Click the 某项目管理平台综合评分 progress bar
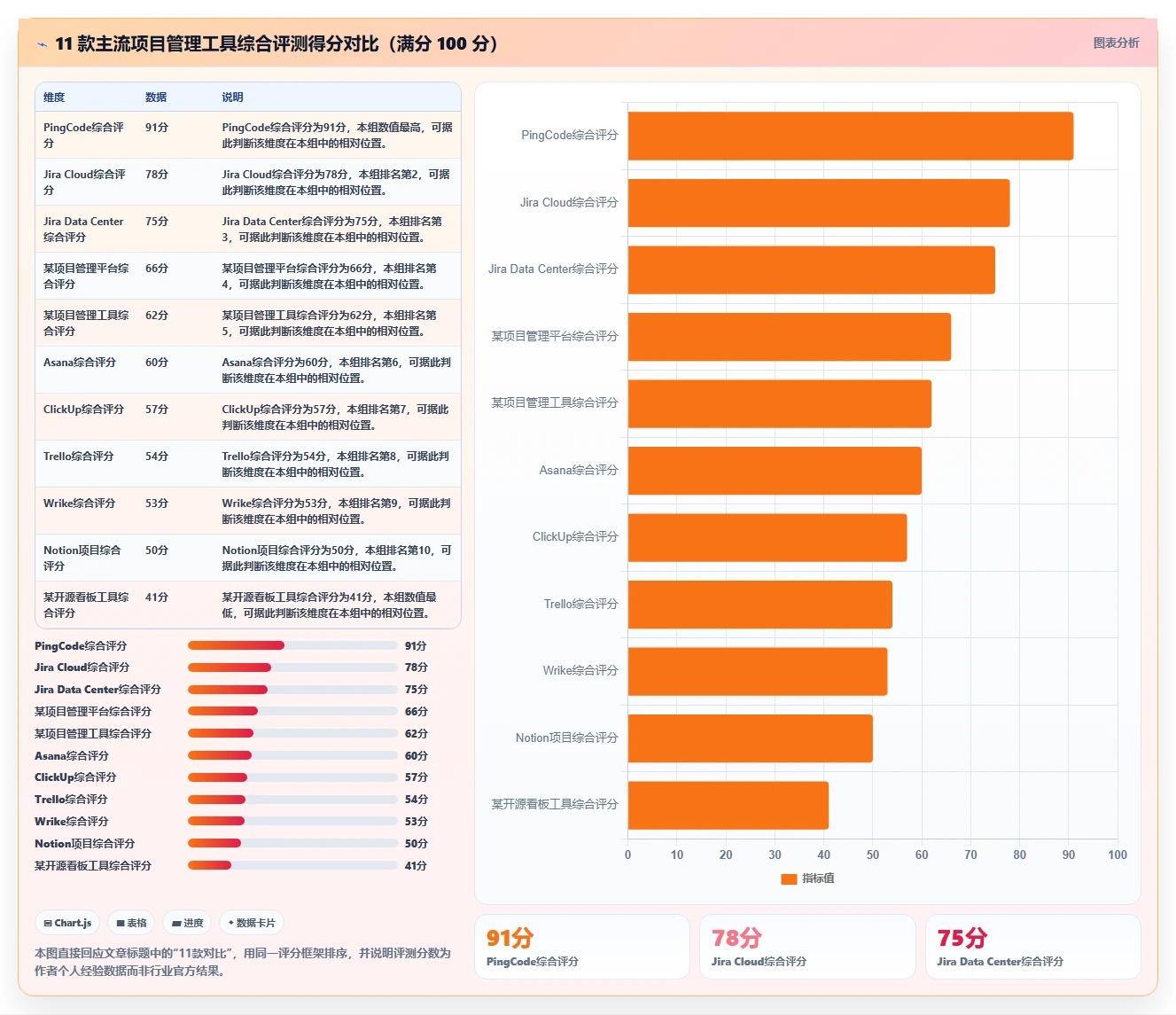1176x1015 pixels. pos(292,711)
